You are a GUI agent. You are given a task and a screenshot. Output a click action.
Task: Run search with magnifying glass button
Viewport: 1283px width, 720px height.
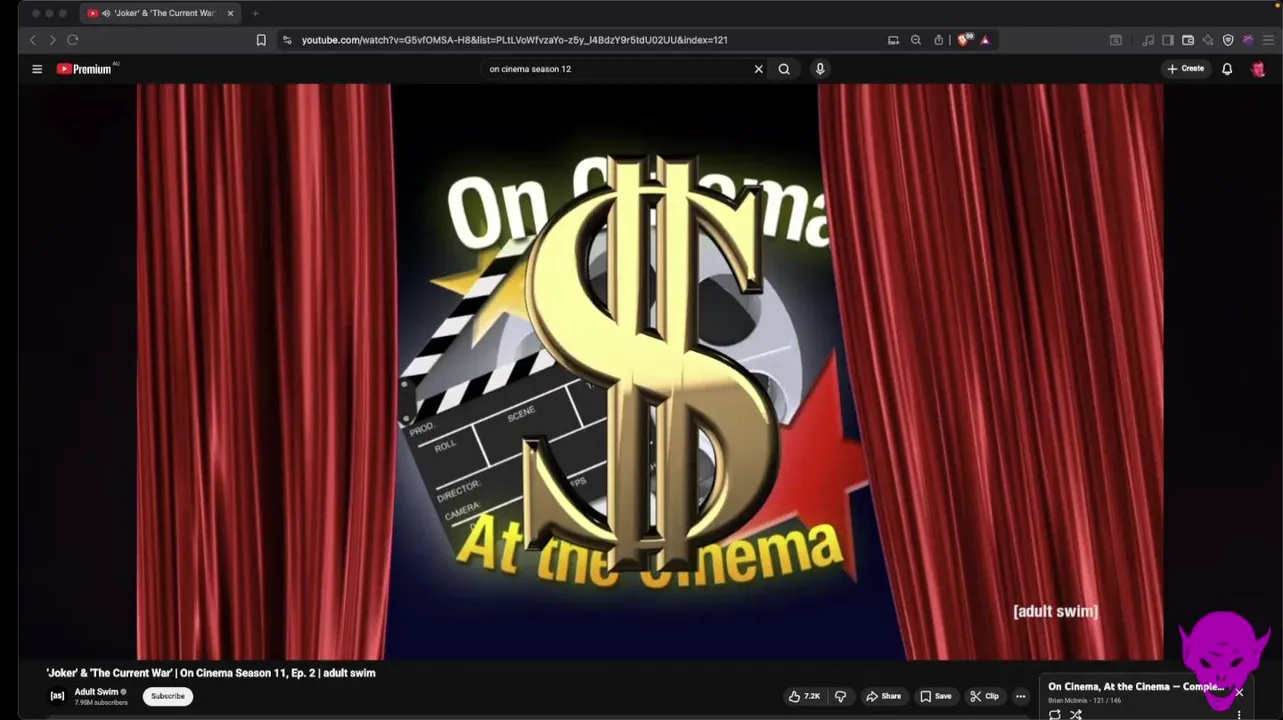784,69
